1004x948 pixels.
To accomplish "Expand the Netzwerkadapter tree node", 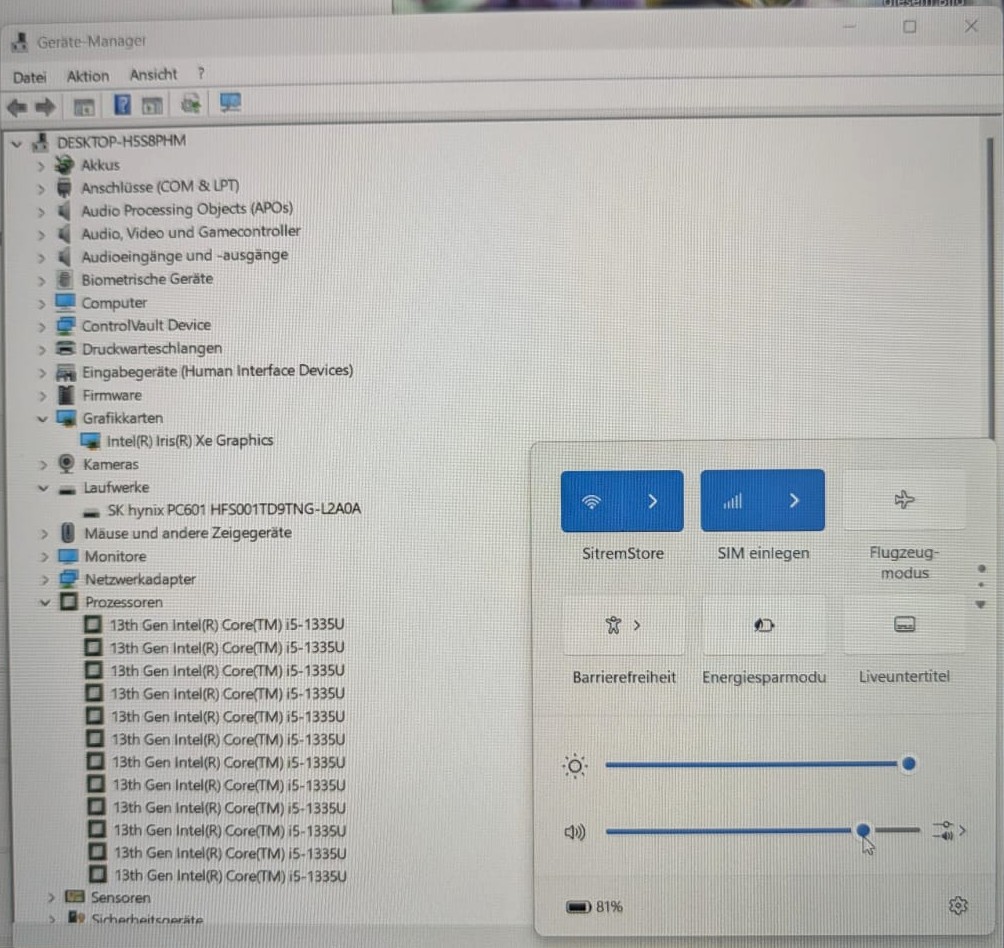I will [x=44, y=579].
